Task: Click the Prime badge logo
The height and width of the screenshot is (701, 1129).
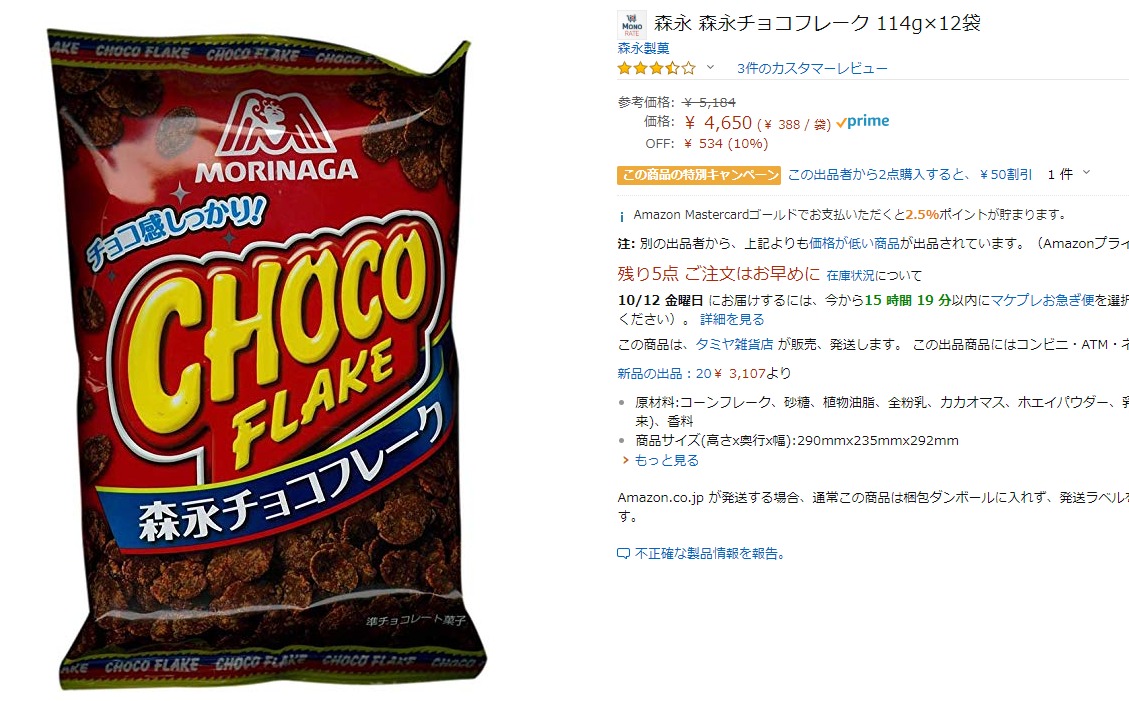Action: pyautogui.click(x=863, y=122)
